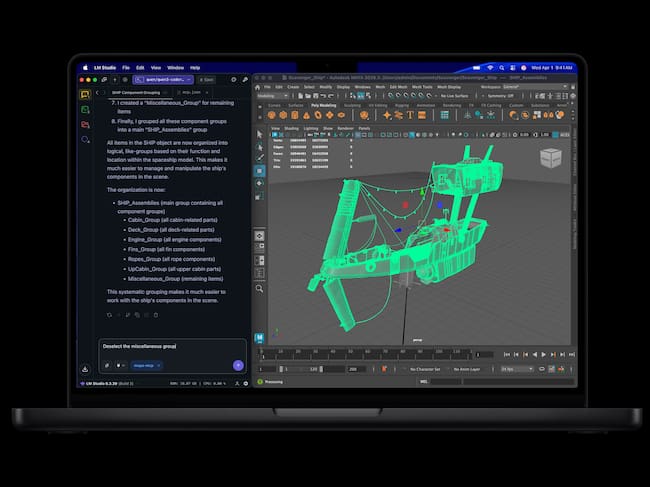This screenshot has height=487, width=650.
Task: Click the Eject model button
Action: [x=205, y=79]
